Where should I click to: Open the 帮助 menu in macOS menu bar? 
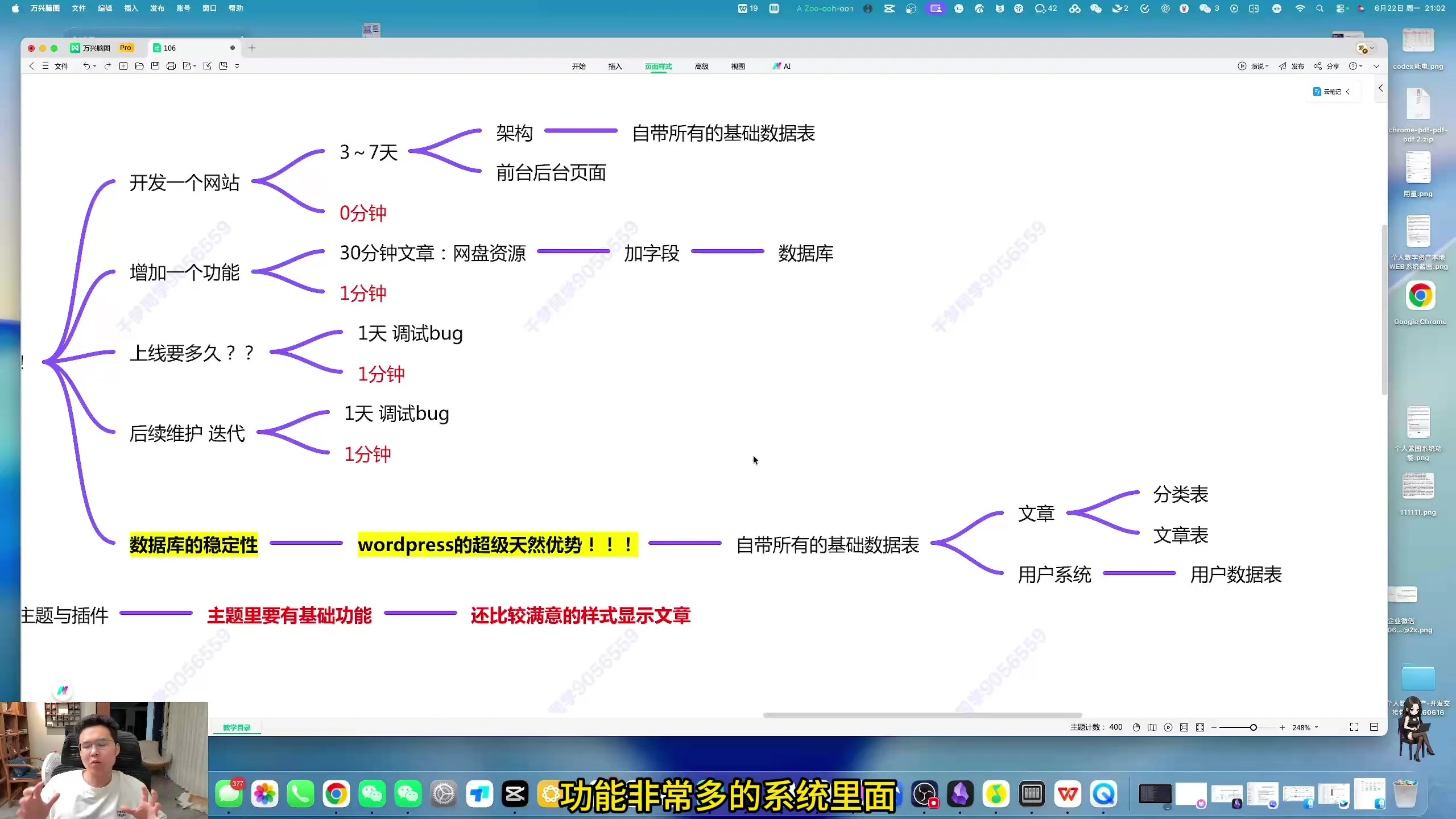(x=235, y=8)
